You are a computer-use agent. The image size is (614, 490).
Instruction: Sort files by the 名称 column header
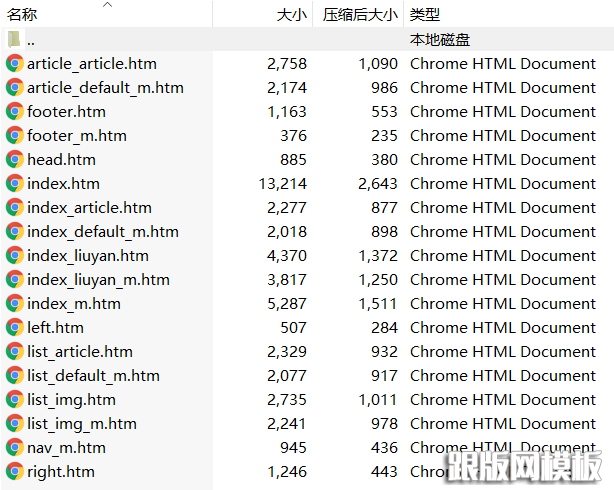(23, 15)
